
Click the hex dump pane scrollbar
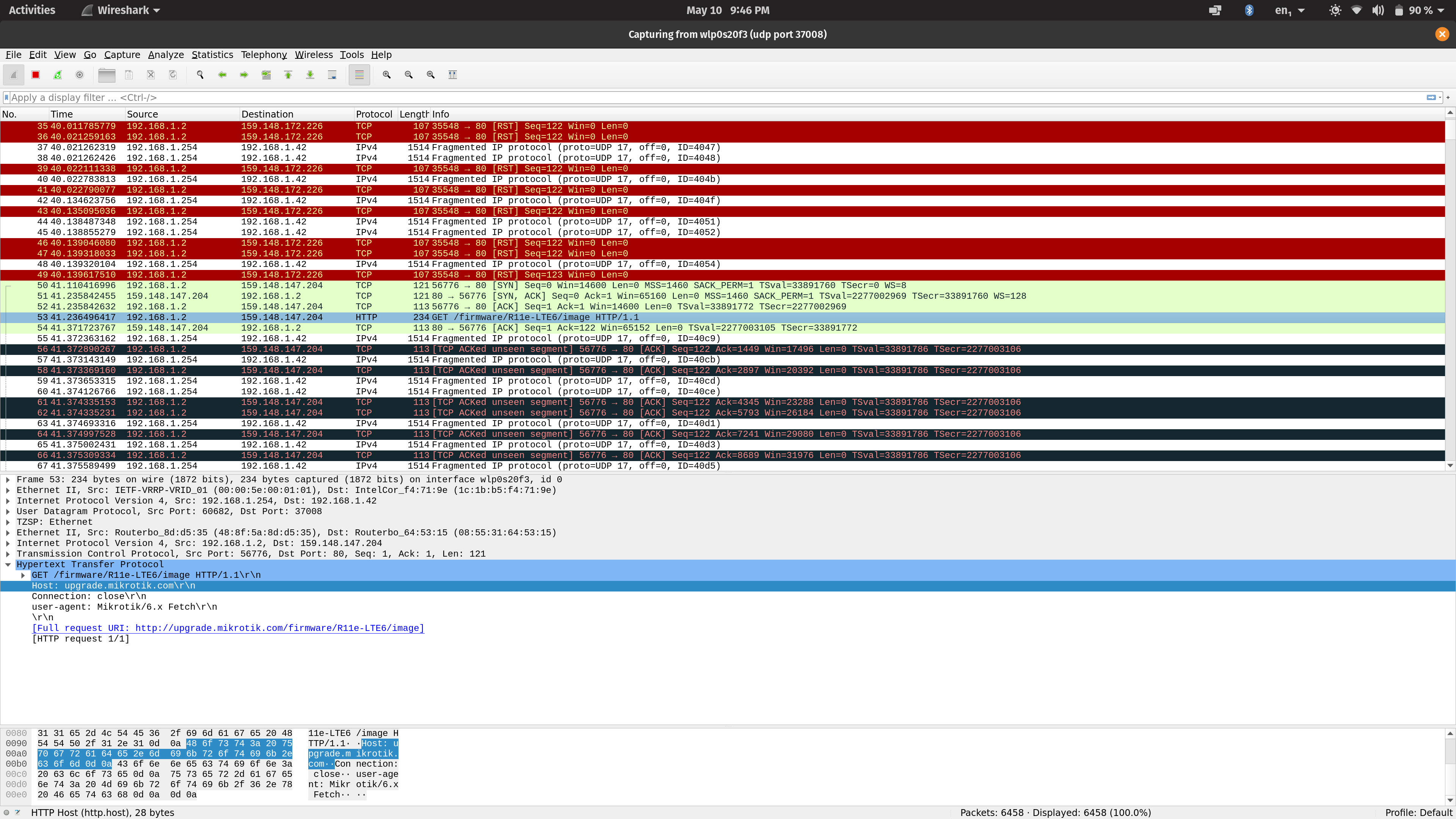[1450, 766]
